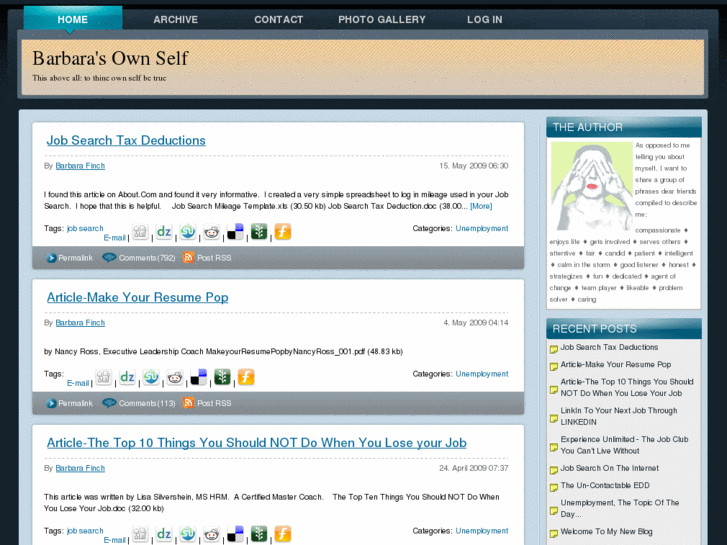
Task: Open recent post Article-Make Your Resume Pop
Action: point(616,365)
